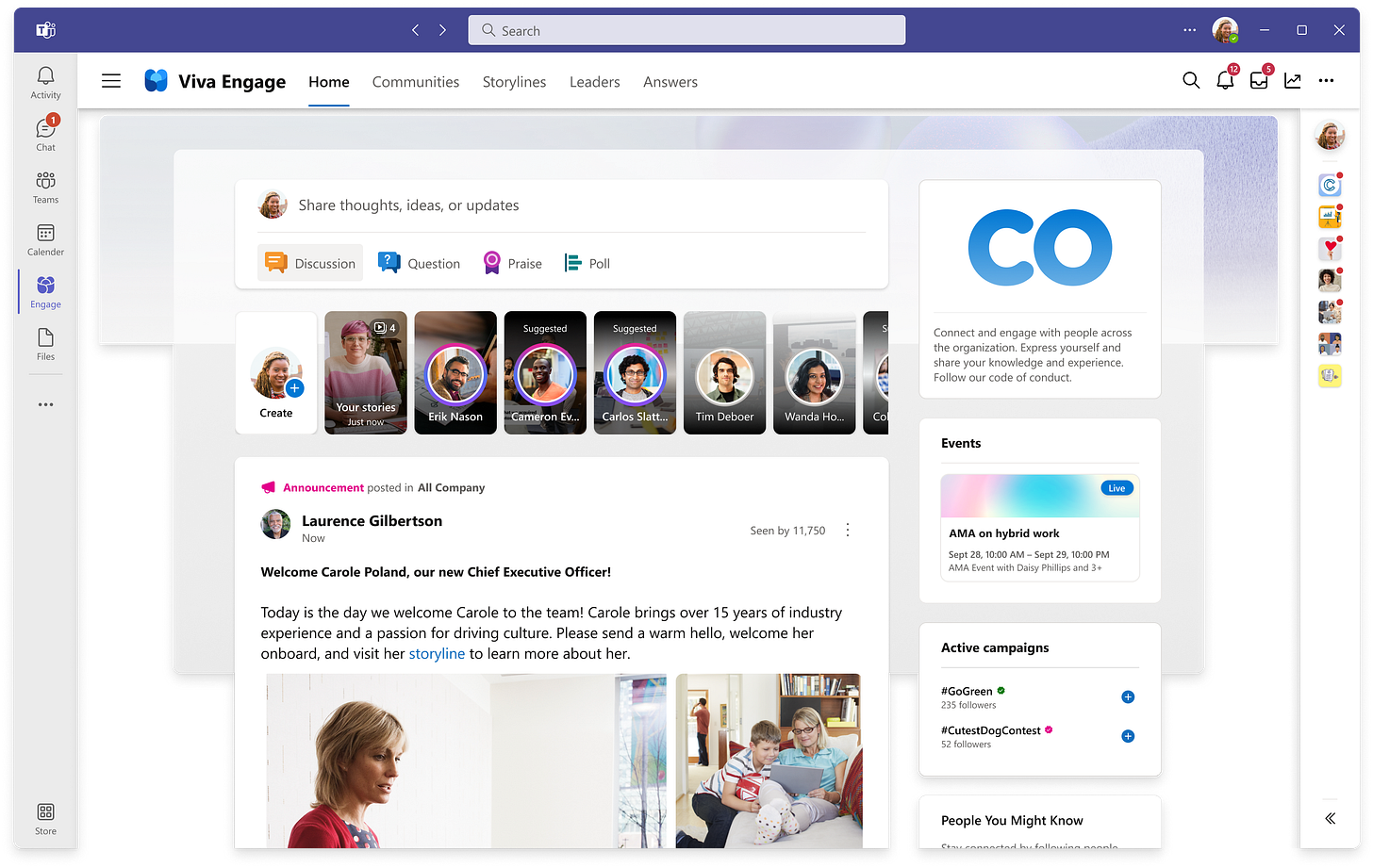This screenshot has width=1373, height=868.
Task: Switch to the Communities tab
Action: (x=415, y=82)
